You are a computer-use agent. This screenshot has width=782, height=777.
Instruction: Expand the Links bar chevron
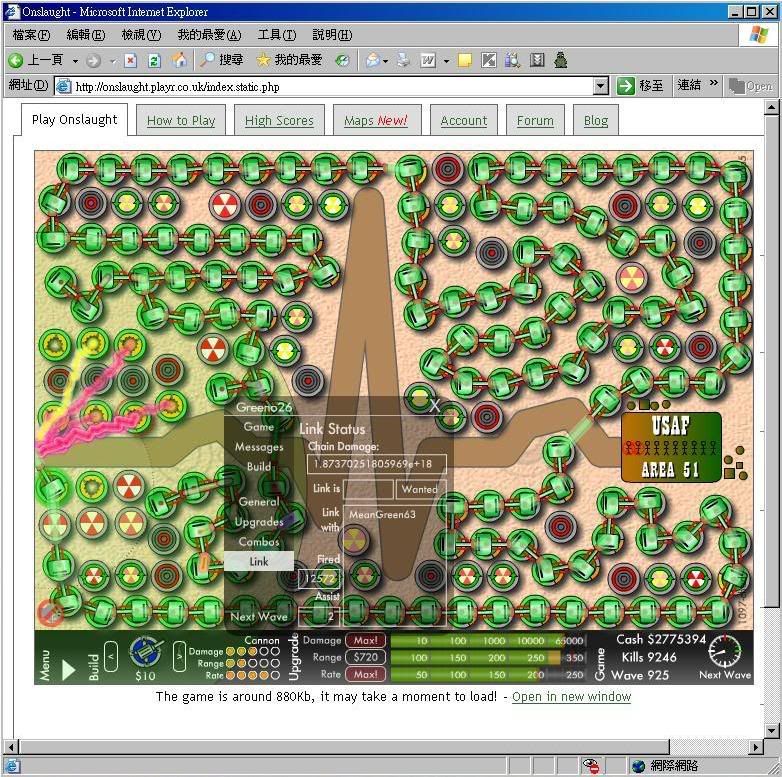(x=714, y=83)
